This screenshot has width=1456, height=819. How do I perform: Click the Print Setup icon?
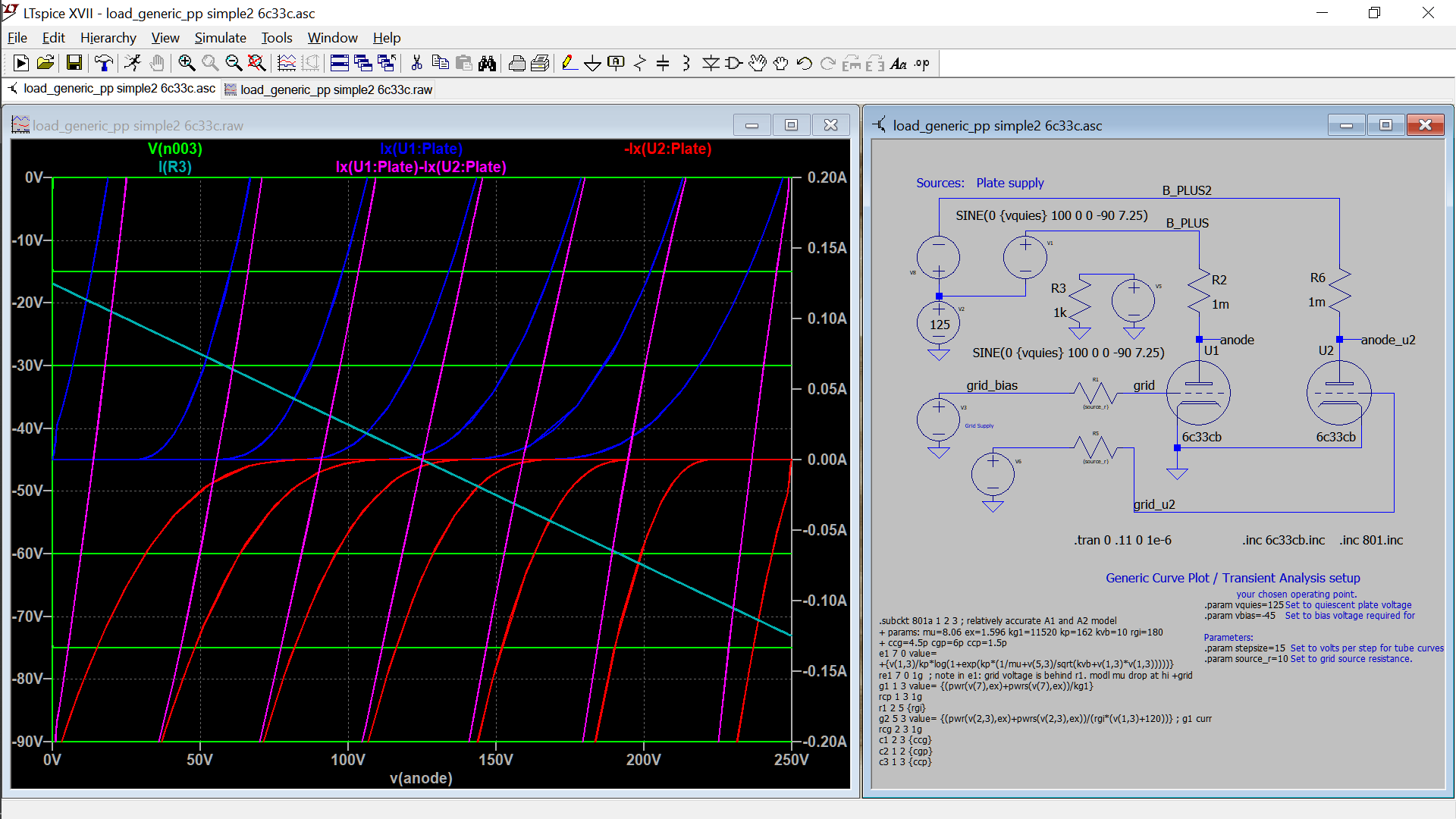coord(540,64)
